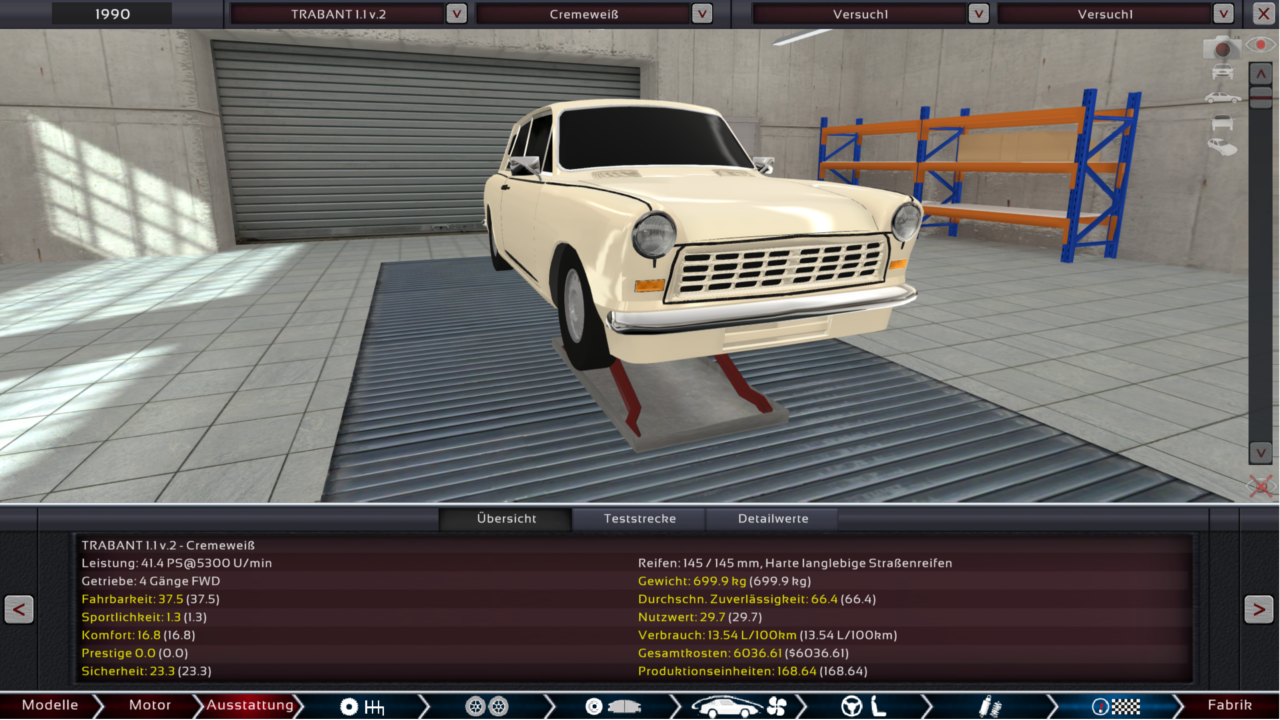Open the suspension spring tuning step

point(990,706)
